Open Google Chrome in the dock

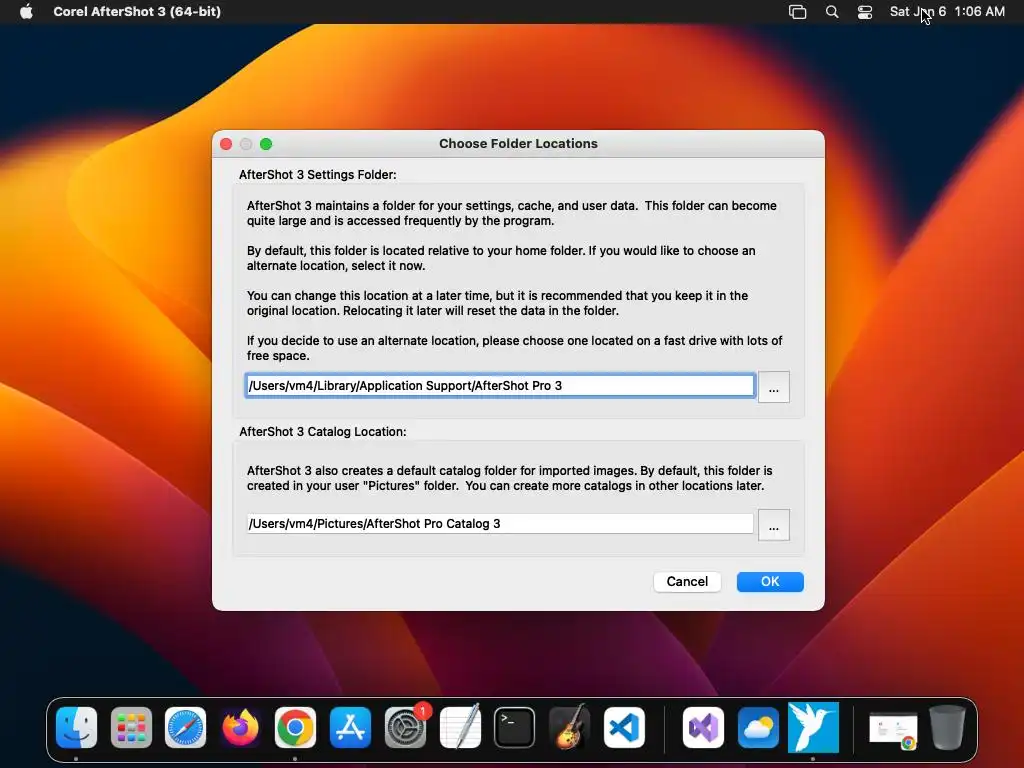click(295, 727)
